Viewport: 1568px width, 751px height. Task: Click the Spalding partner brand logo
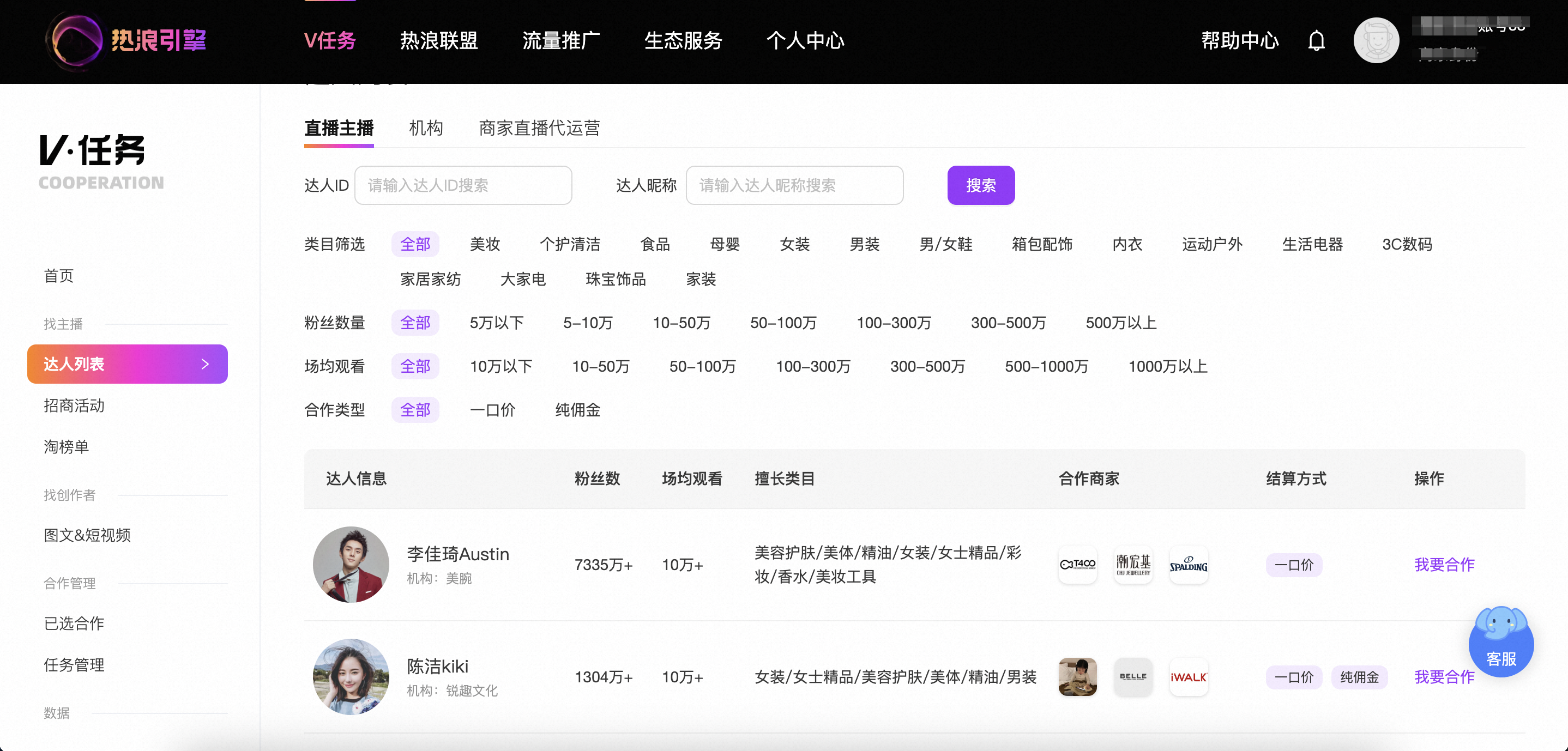click(x=1188, y=564)
